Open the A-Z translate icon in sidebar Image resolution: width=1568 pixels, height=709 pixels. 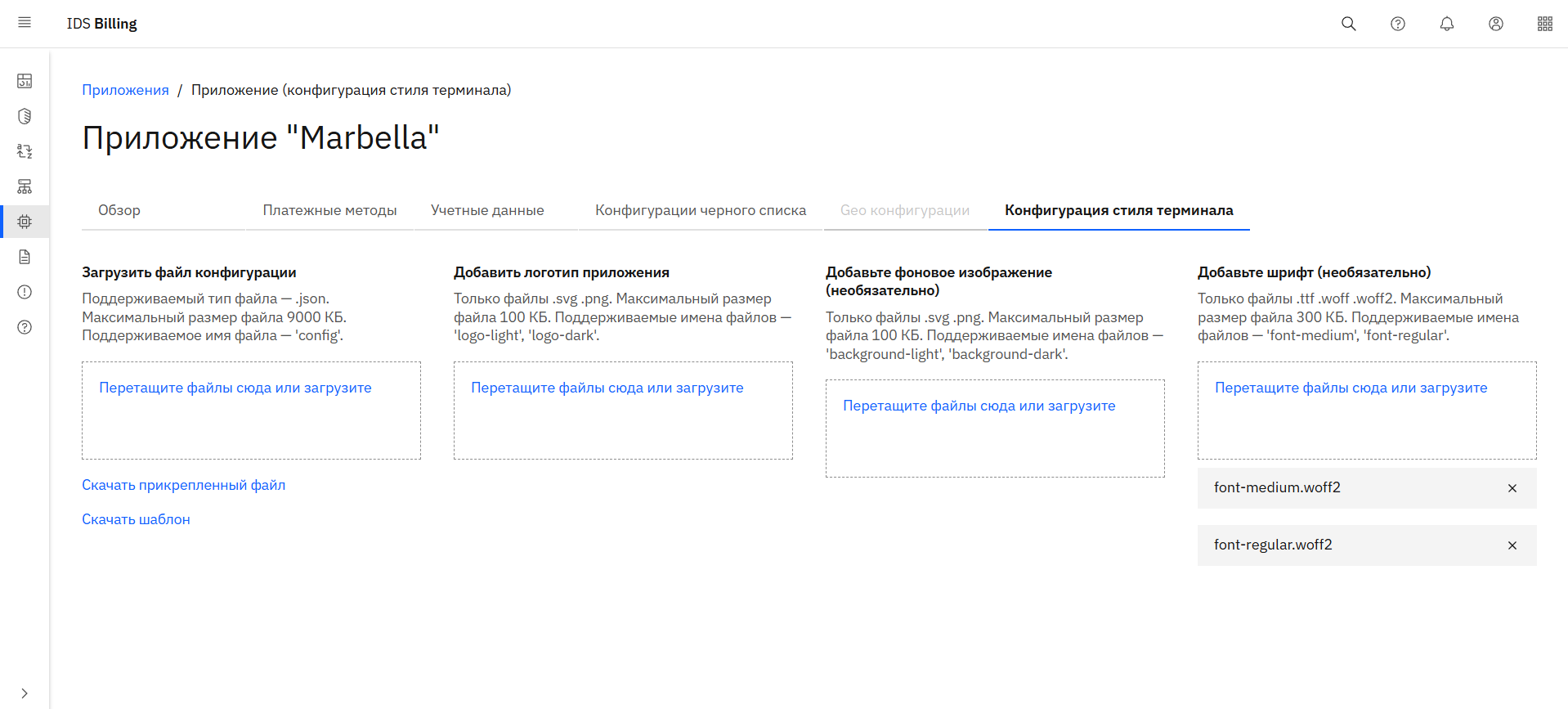tap(25, 151)
